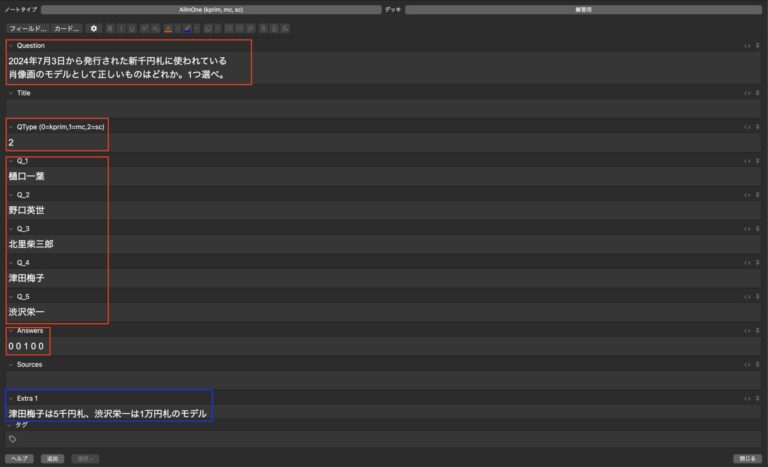Apply bold formatting in toolbar
Image resolution: width=768 pixels, height=467 pixels.
[x=110, y=28]
